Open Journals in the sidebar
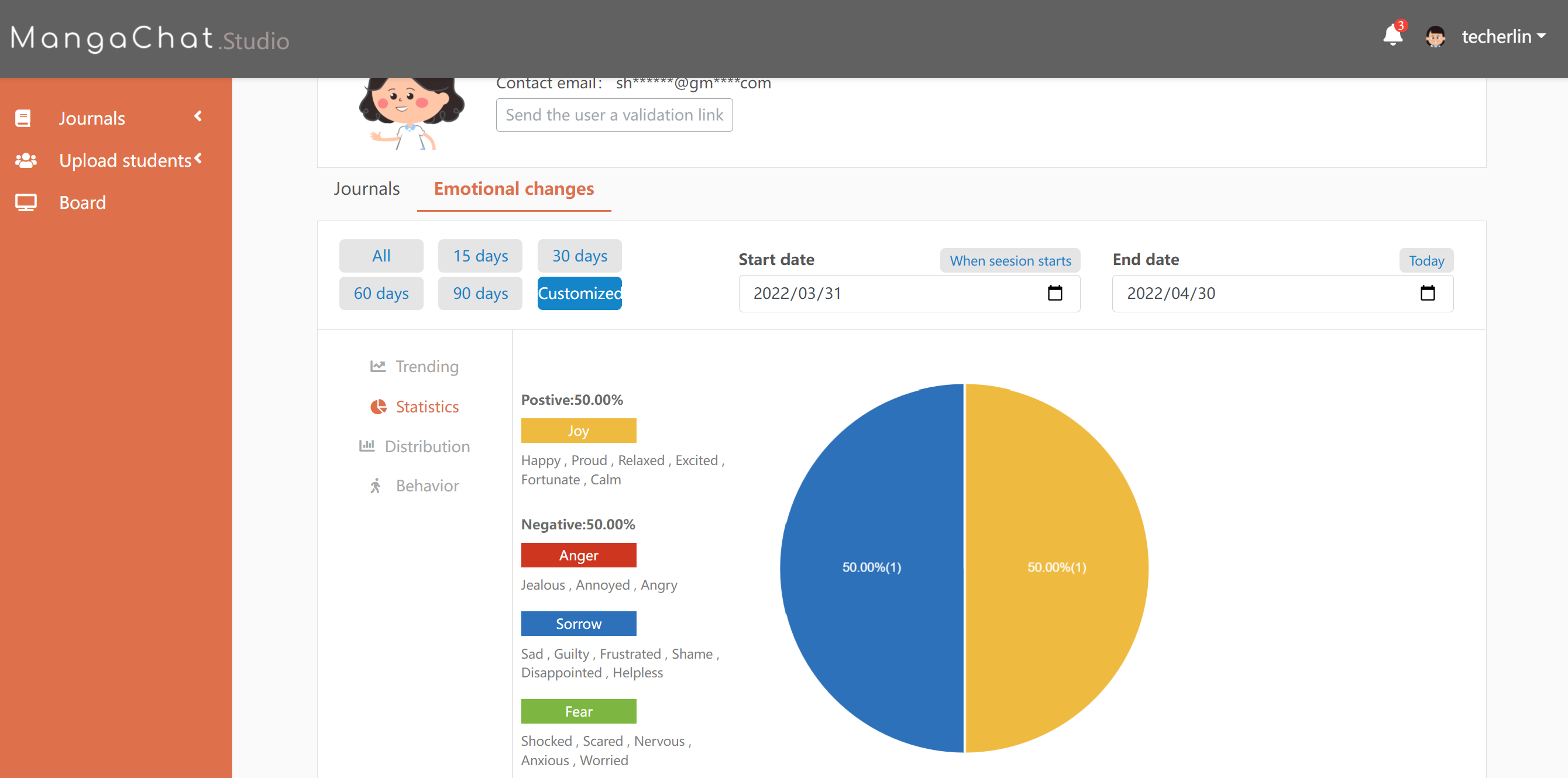Viewport: 1568px width, 778px height. [91, 118]
